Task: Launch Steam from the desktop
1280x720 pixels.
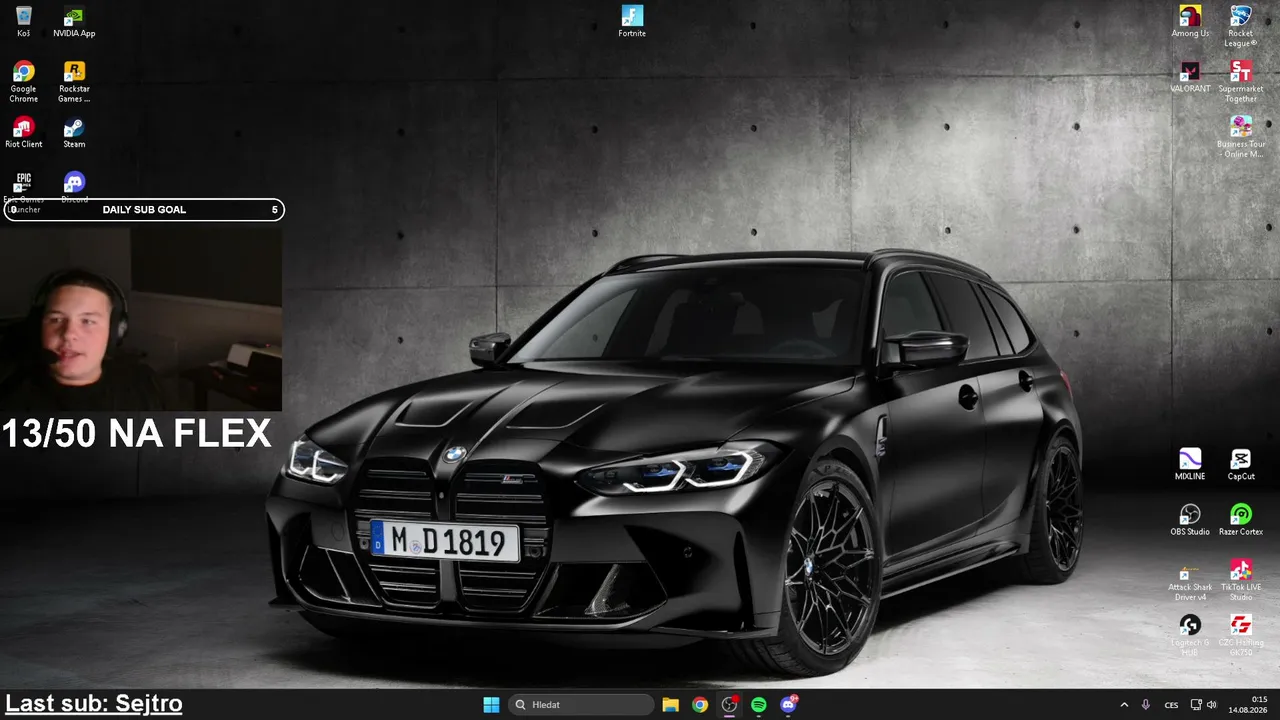Action: click(74, 133)
